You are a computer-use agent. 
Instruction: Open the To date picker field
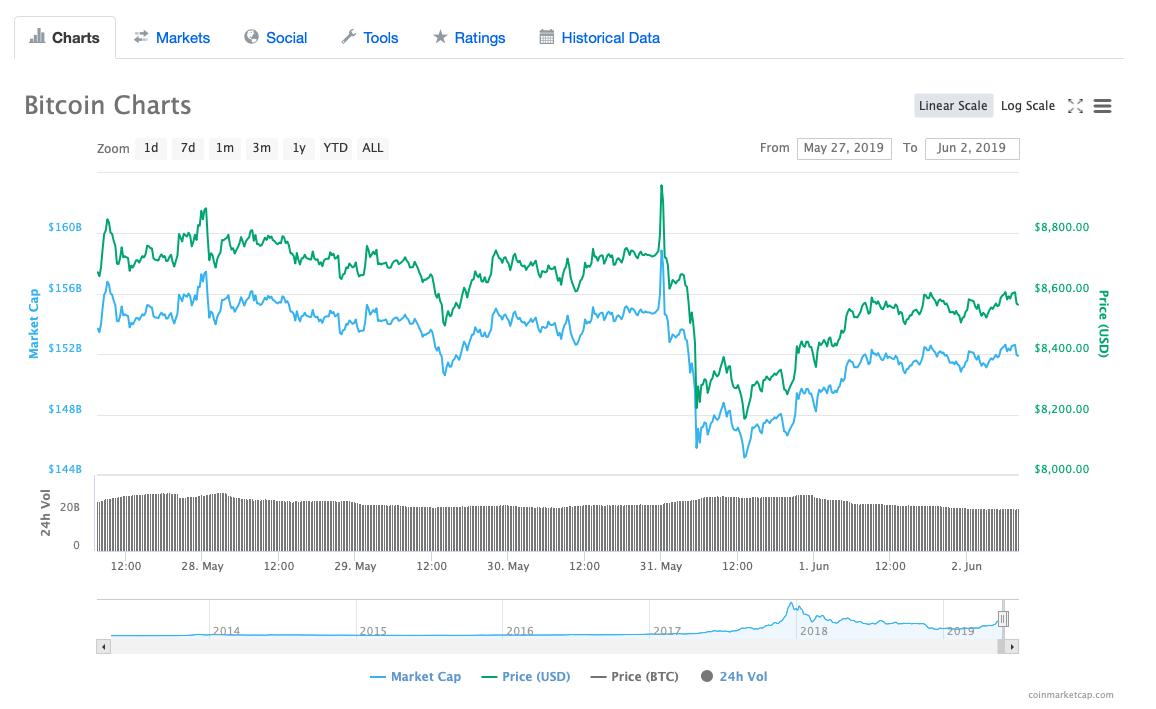click(971, 148)
